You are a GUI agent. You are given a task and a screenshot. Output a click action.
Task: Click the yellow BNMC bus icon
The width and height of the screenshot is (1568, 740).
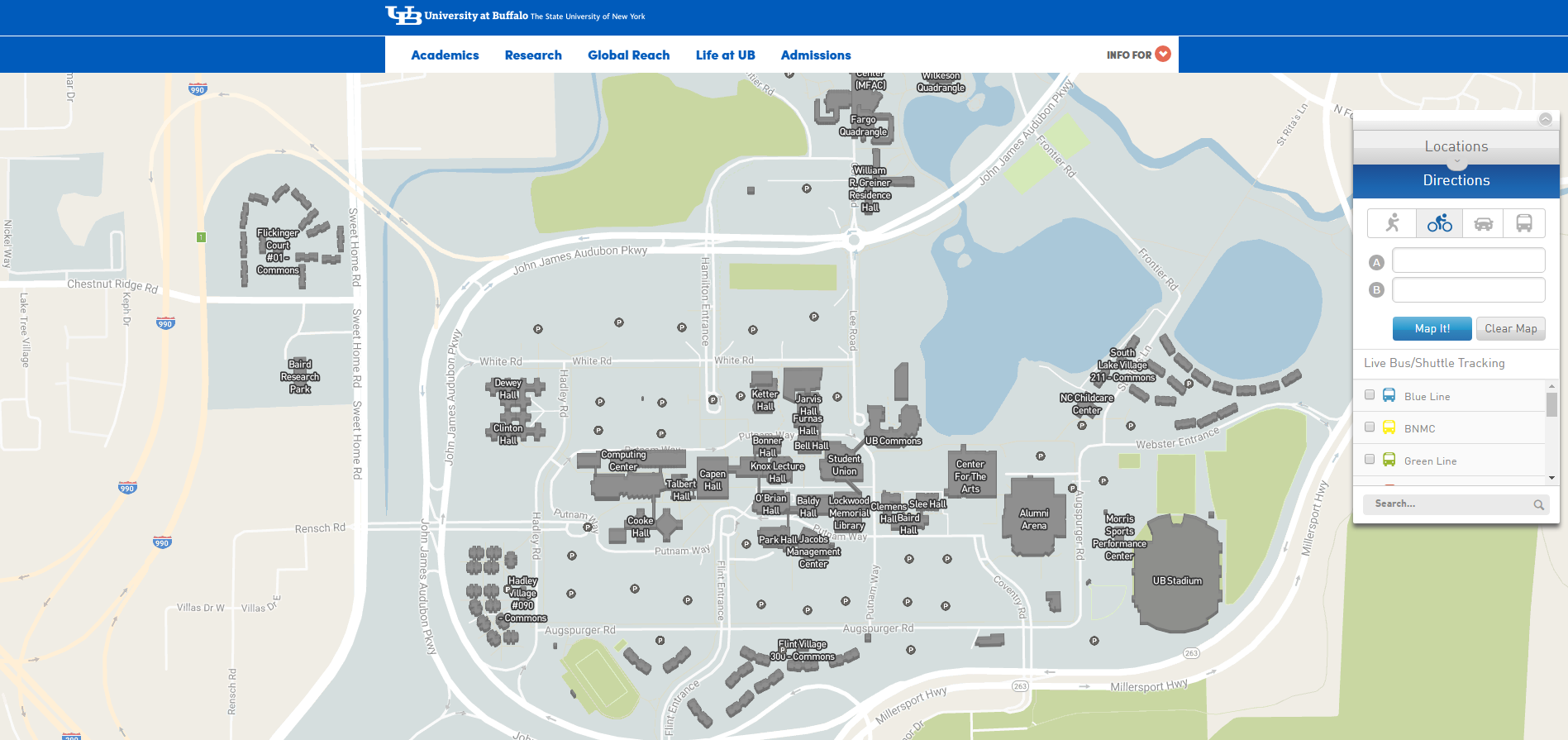click(x=1389, y=428)
